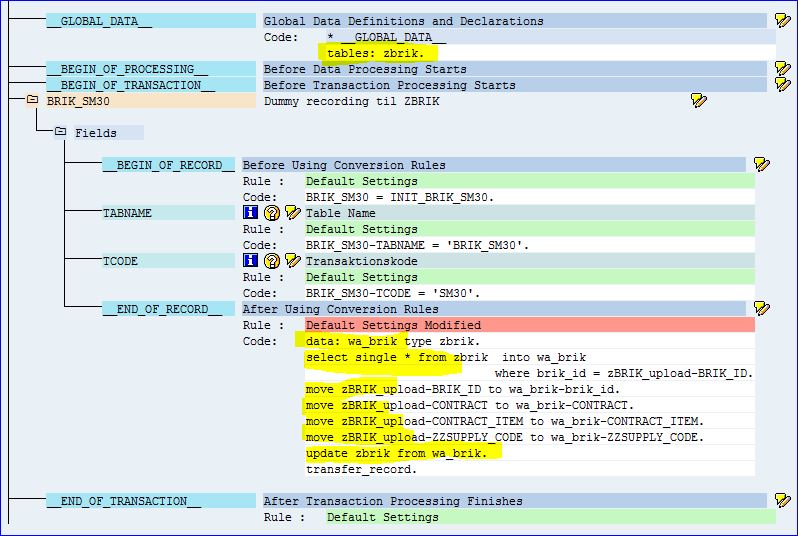
Task: Click edit pencil icon for __END_OF_RECORD__ row
Action: 761,308
